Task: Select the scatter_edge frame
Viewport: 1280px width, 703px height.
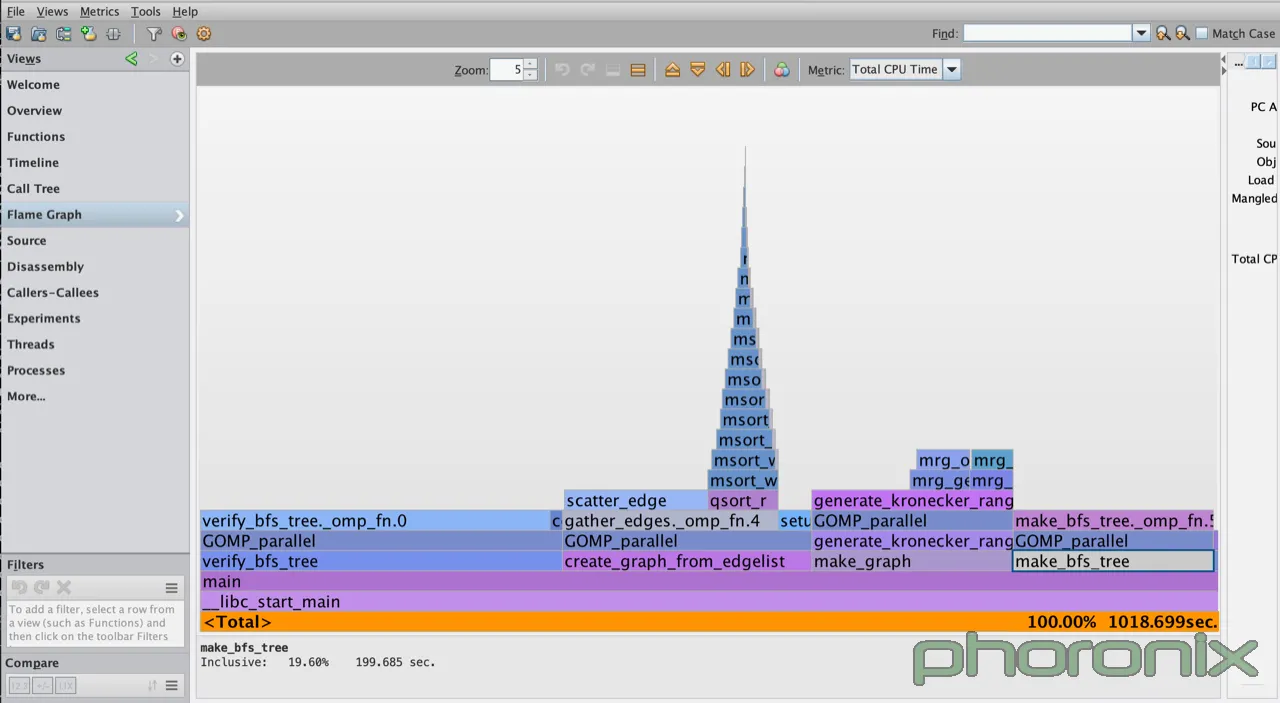Action: point(636,501)
